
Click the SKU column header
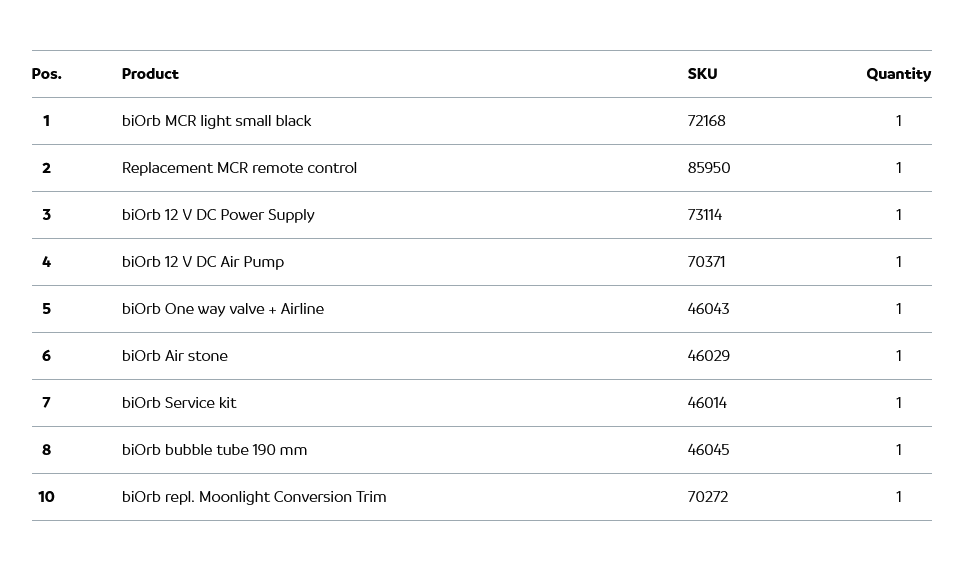pyautogui.click(x=702, y=74)
